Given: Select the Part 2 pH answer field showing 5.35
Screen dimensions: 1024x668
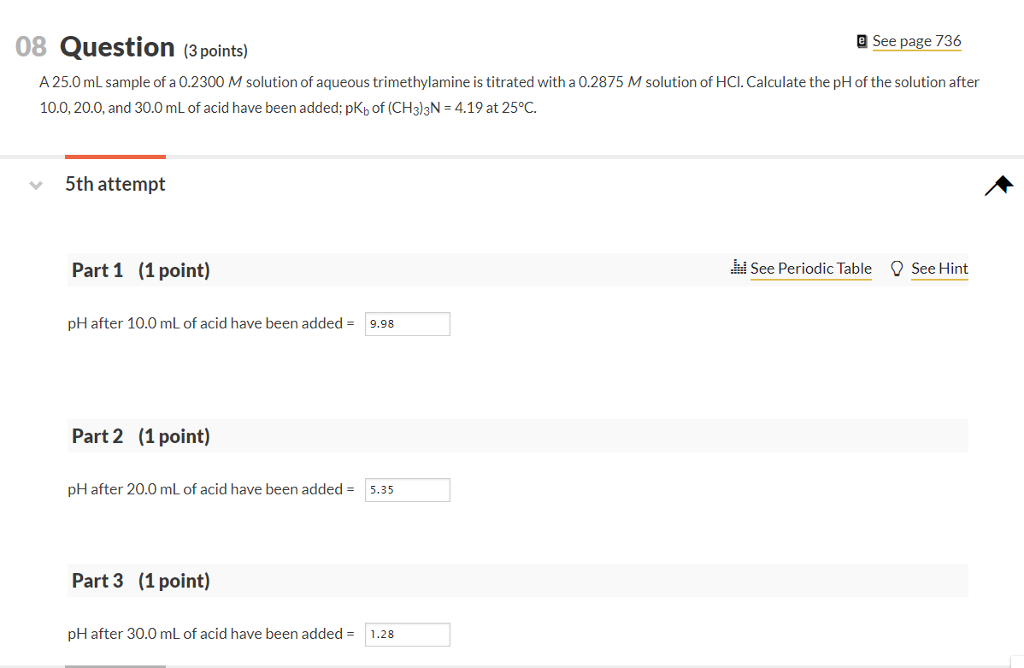Looking at the screenshot, I should pos(407,489).
